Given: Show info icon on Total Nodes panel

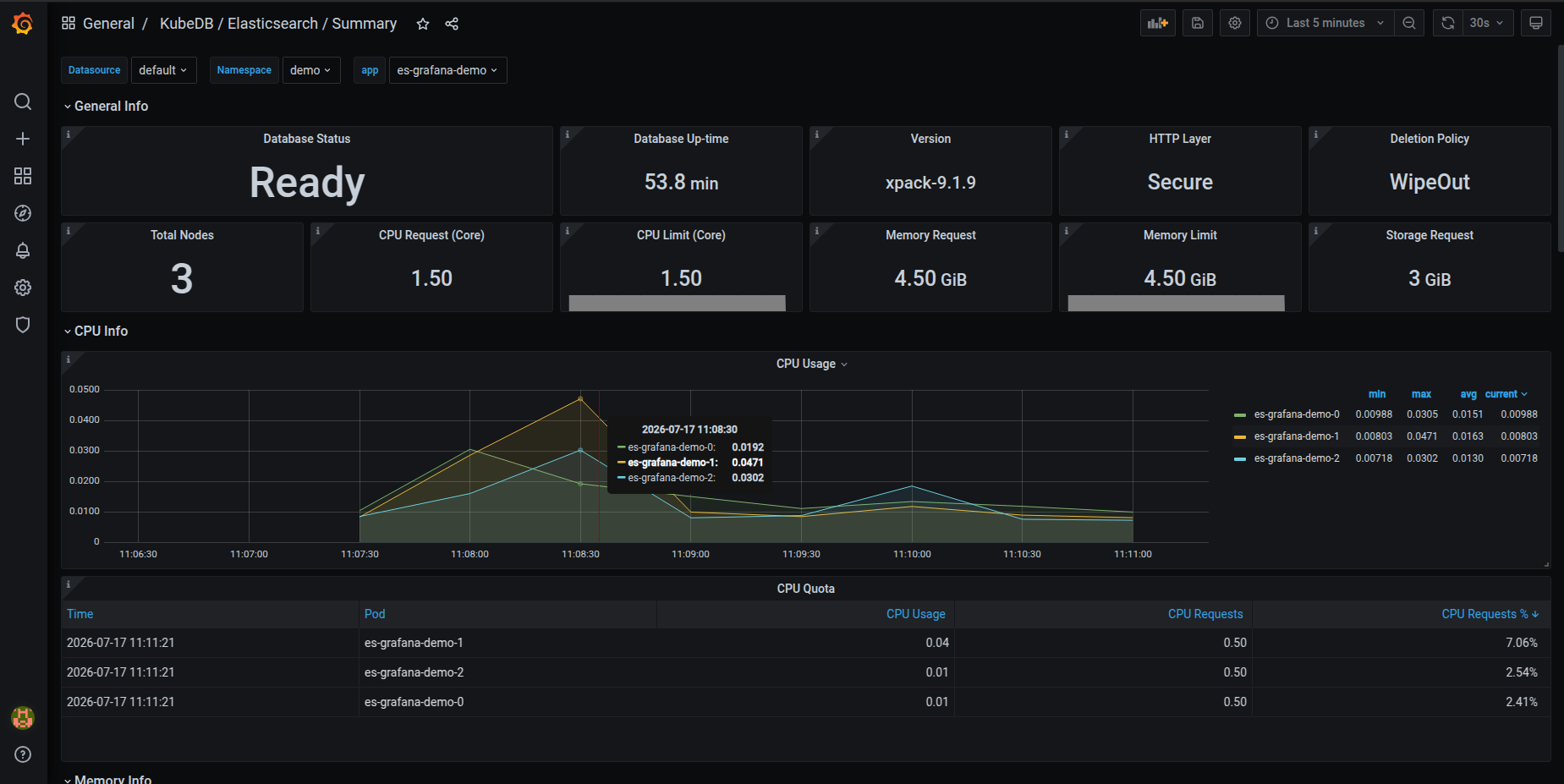Looking at the screenshot, I should click(69, 231).
